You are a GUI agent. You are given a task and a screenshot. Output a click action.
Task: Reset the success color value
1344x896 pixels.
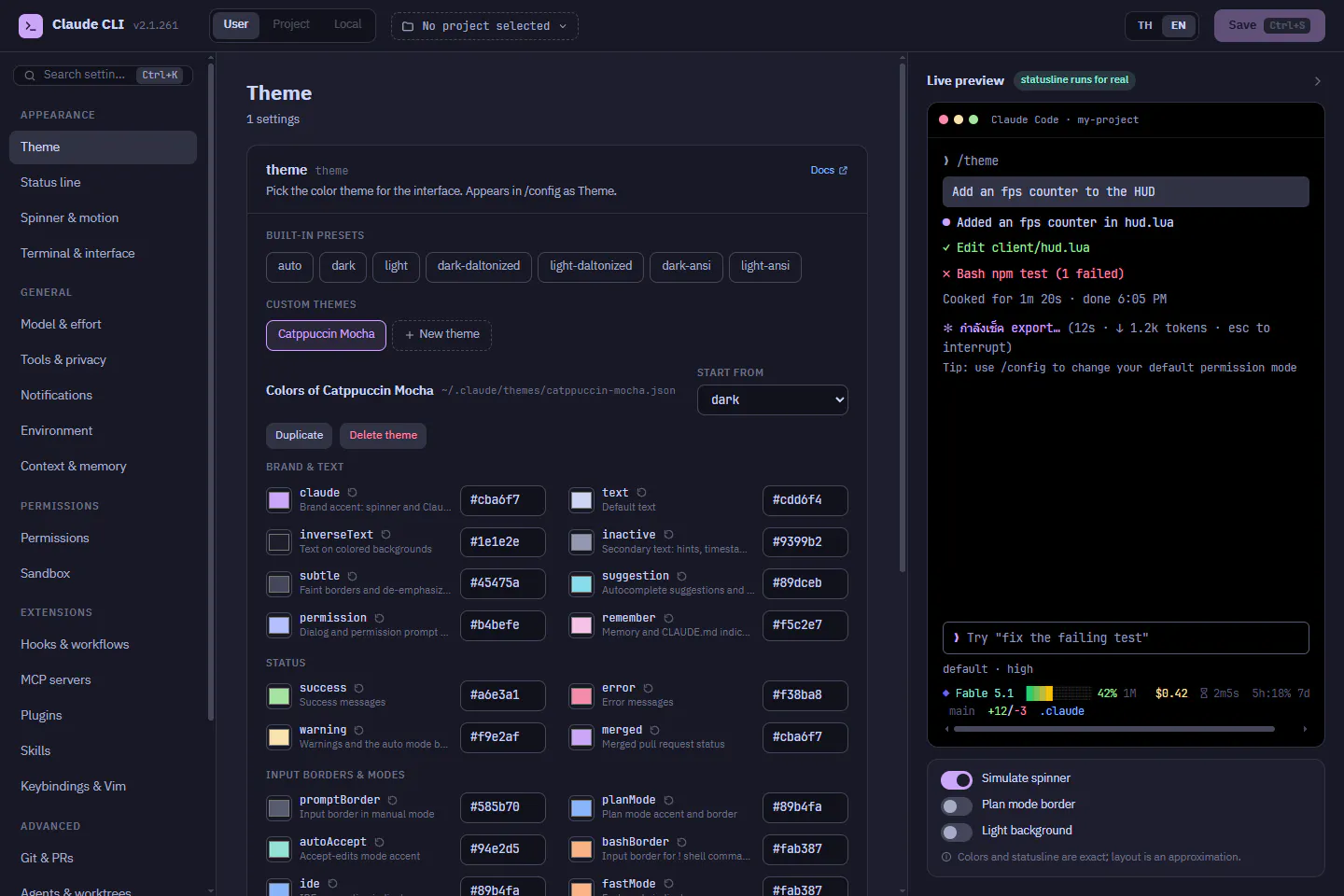(359, 689)
